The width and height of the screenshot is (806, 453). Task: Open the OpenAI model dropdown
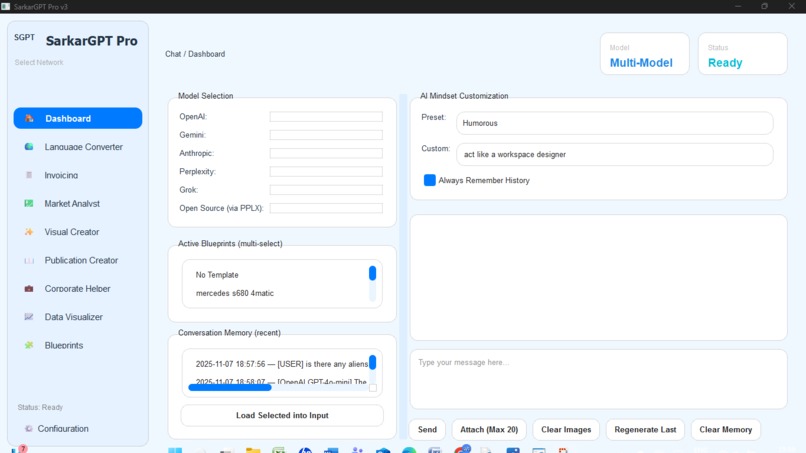[326, 117]
